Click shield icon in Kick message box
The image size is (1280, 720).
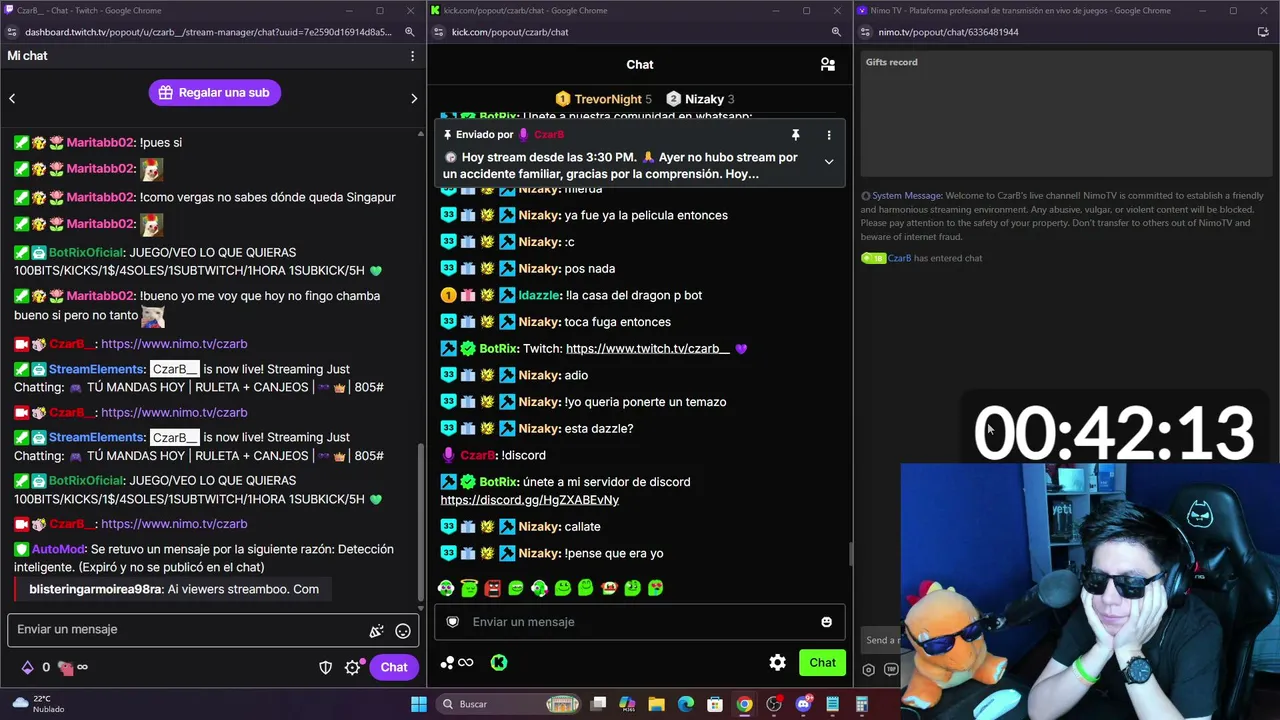click(453, 622)
